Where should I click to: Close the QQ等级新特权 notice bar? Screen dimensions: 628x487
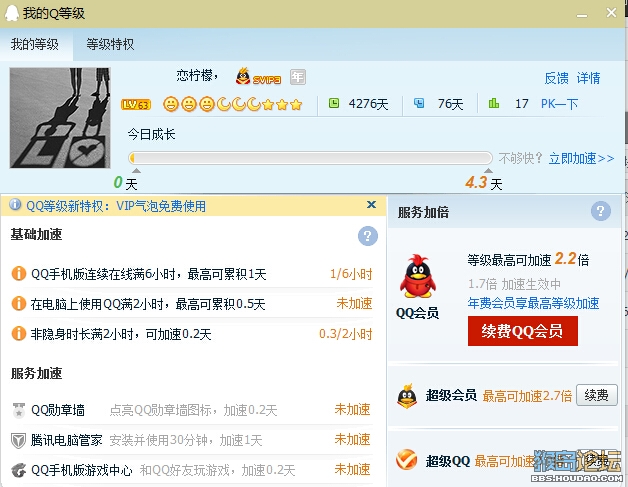[371, 205]
